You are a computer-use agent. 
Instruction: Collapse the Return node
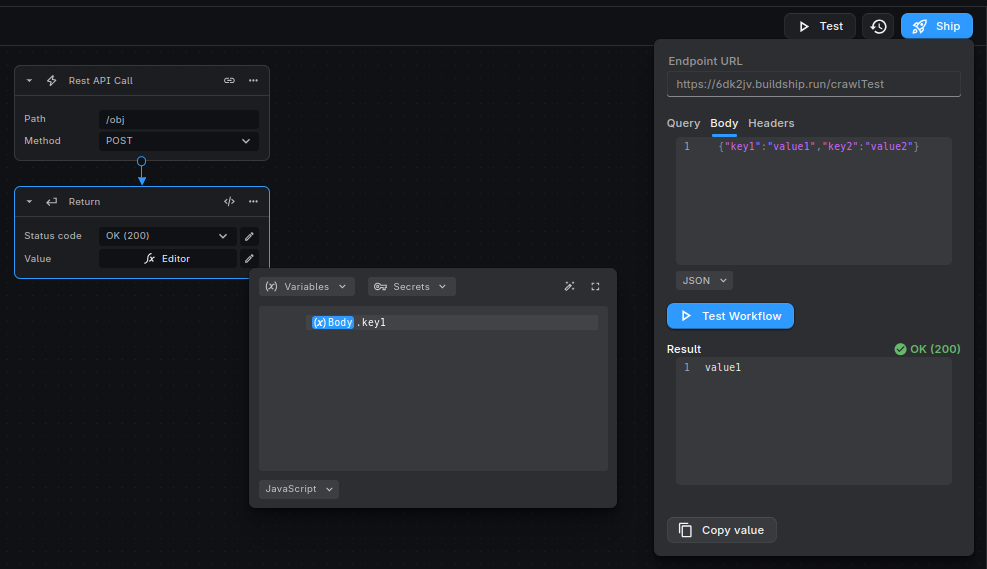[x=29, y=201]
